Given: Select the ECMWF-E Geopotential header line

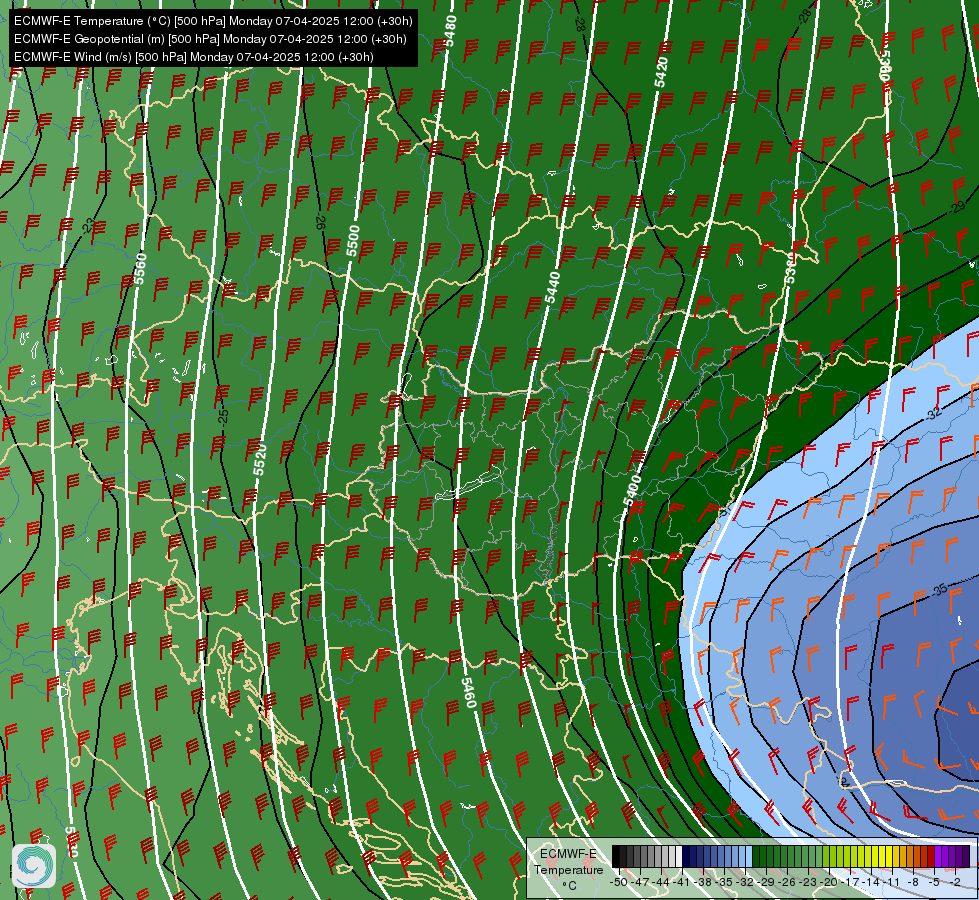Looking at the screenshot, I should pos(210,39).
